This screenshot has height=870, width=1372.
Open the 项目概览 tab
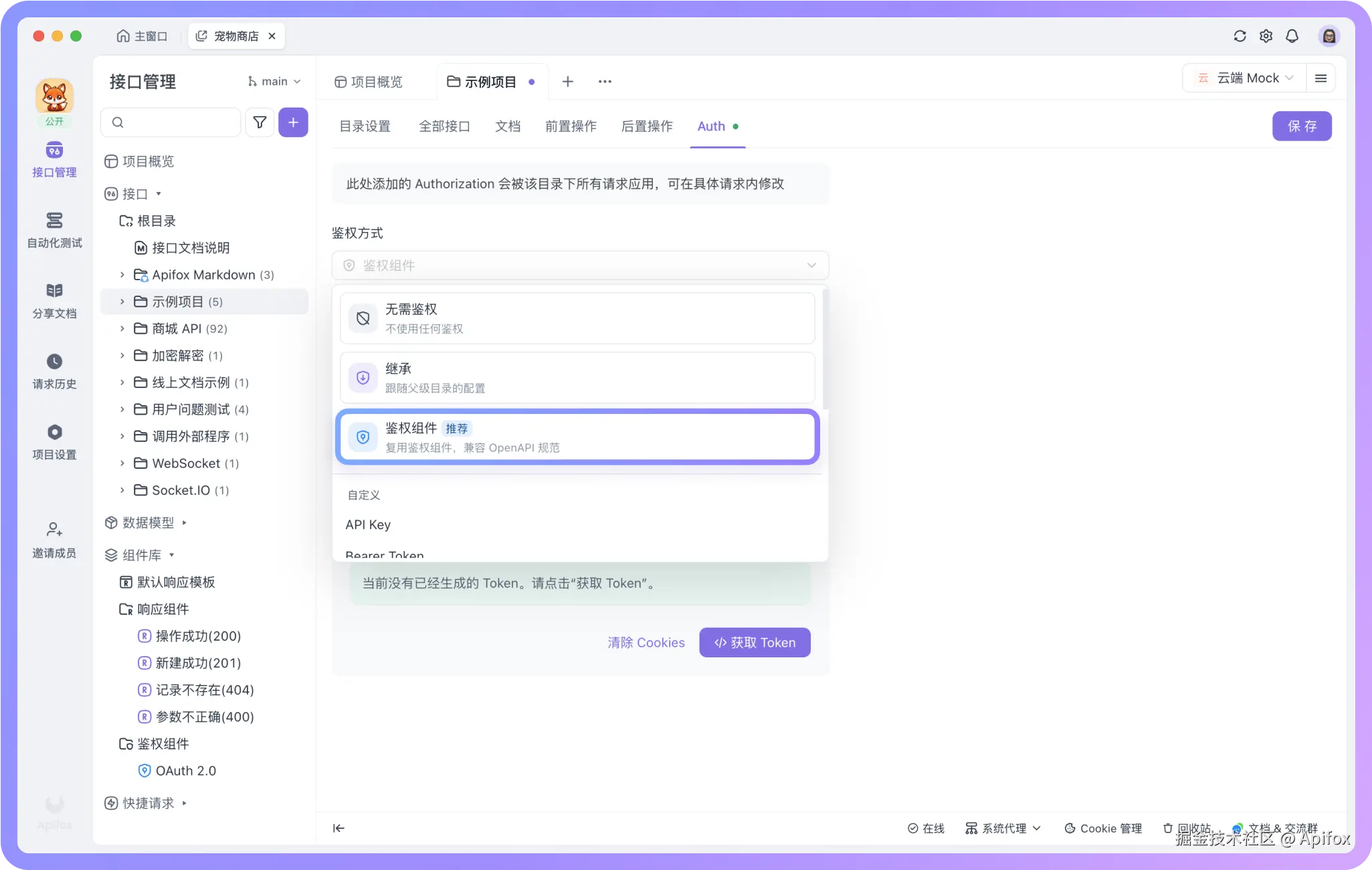tap(369, 81)
